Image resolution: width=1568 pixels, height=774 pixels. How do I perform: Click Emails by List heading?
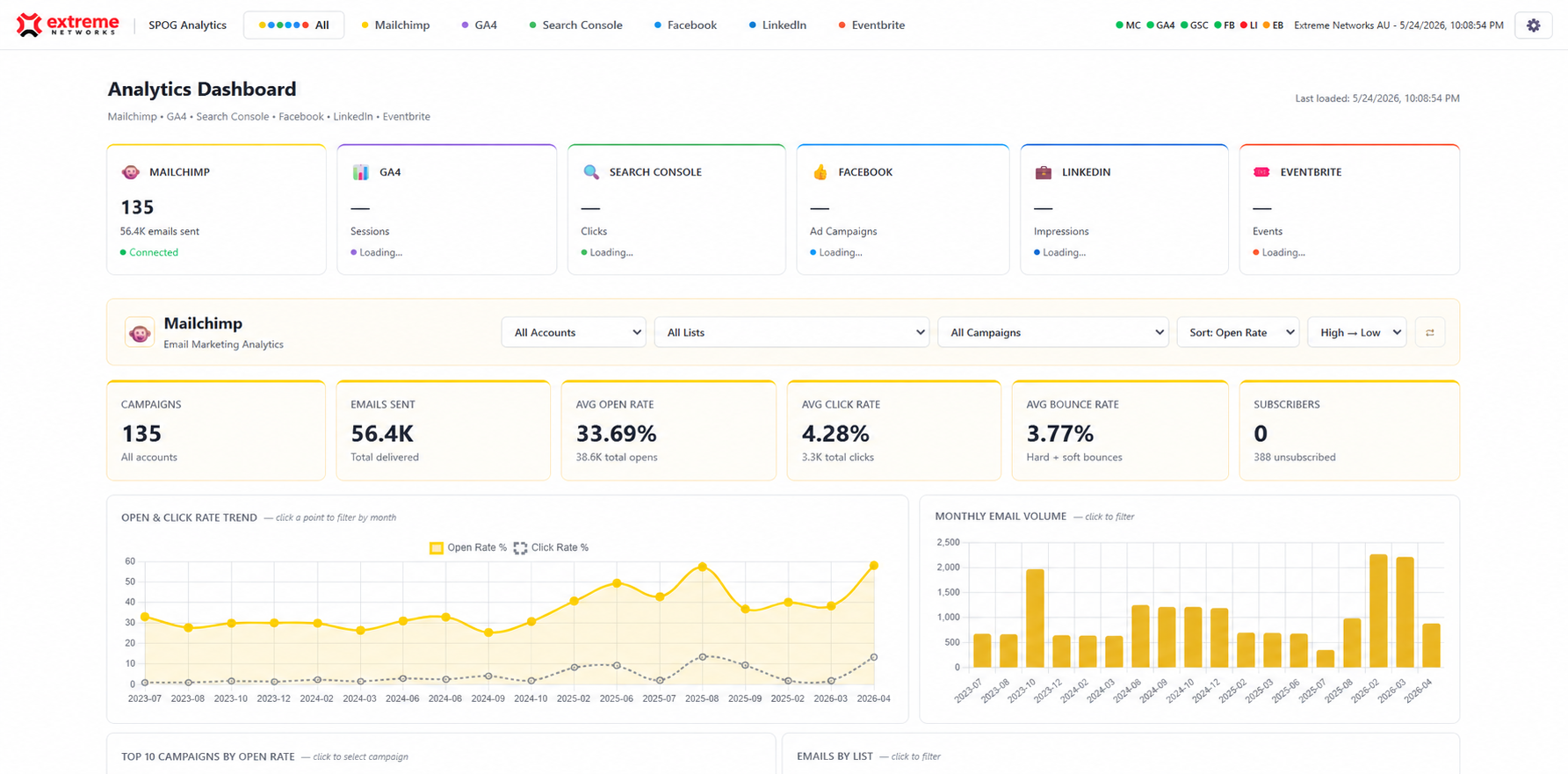pos(835,756)
